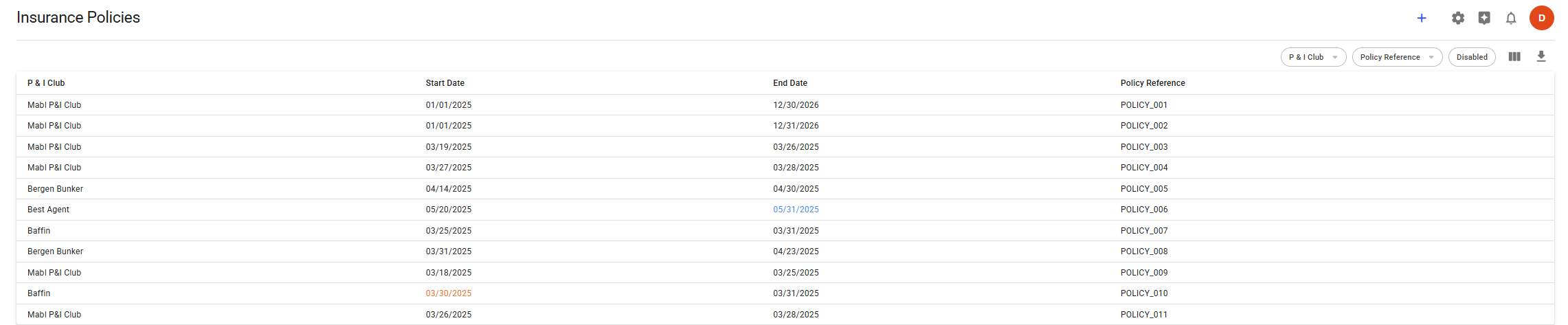1568x325 pixels.
Task: Open the settings gear icon
Action: (1458, 18)
